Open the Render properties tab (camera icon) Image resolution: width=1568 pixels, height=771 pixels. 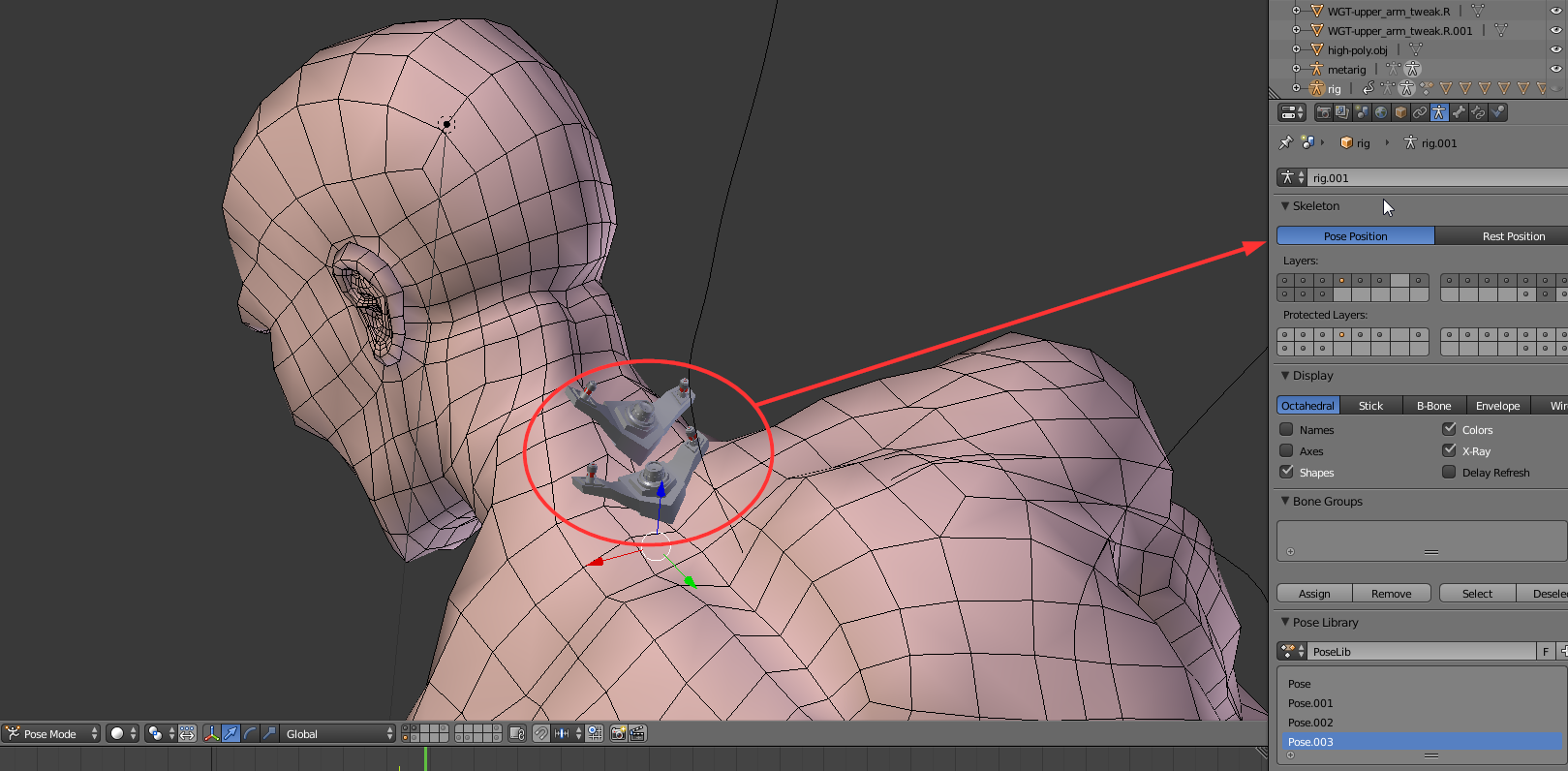pyautogui.click(x=1324, y=112)
